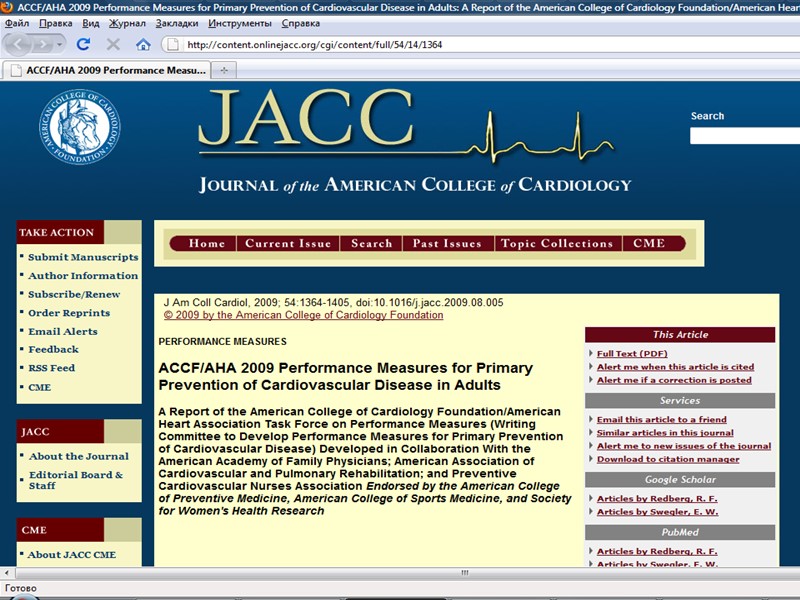This screenshot has height=600, width=800.
Task: Open the Email Alerts link
Action: pyautogui.click(x=63, y=331)
